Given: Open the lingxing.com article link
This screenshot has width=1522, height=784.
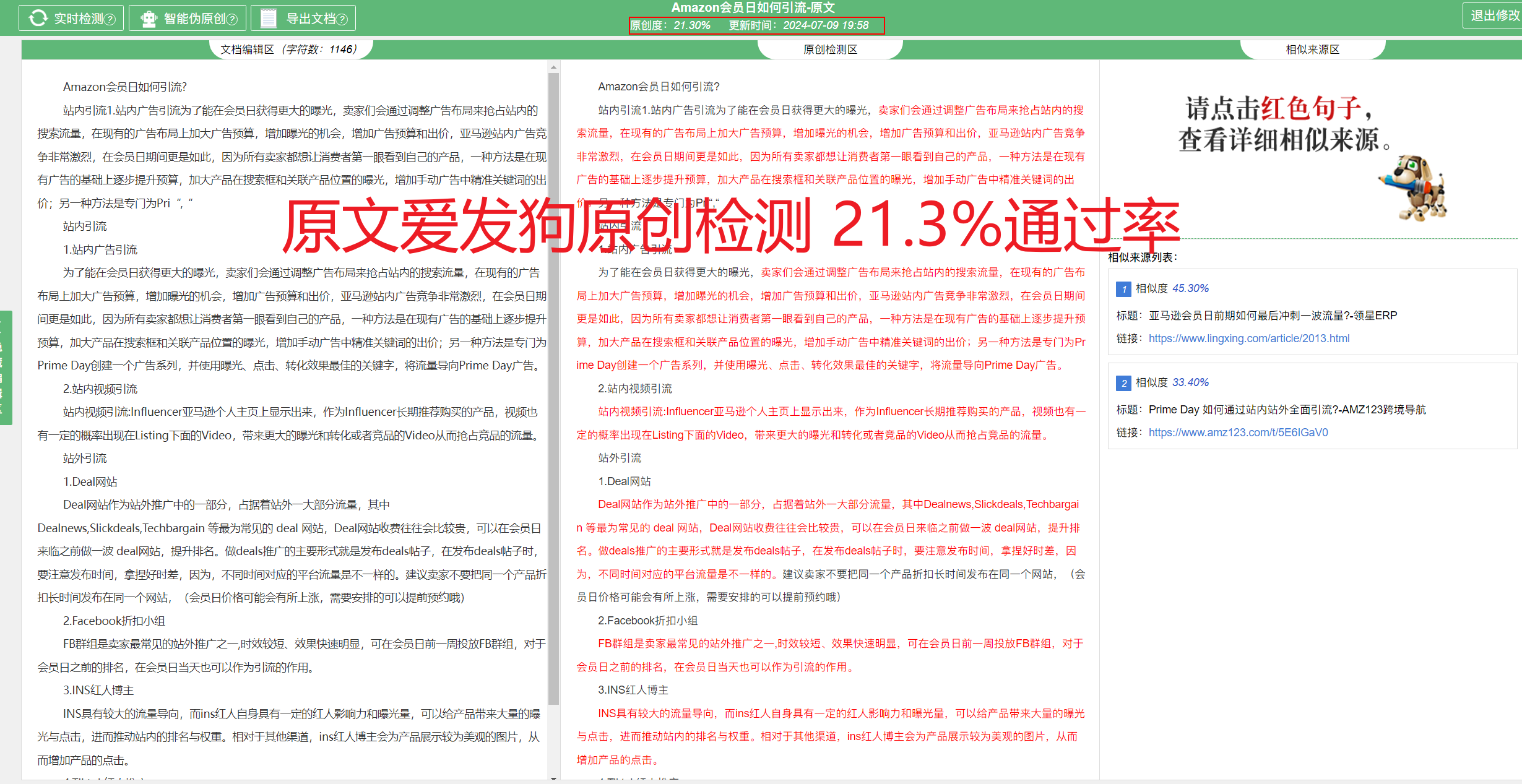Looking at the screenshot, I should point(1248,338).
